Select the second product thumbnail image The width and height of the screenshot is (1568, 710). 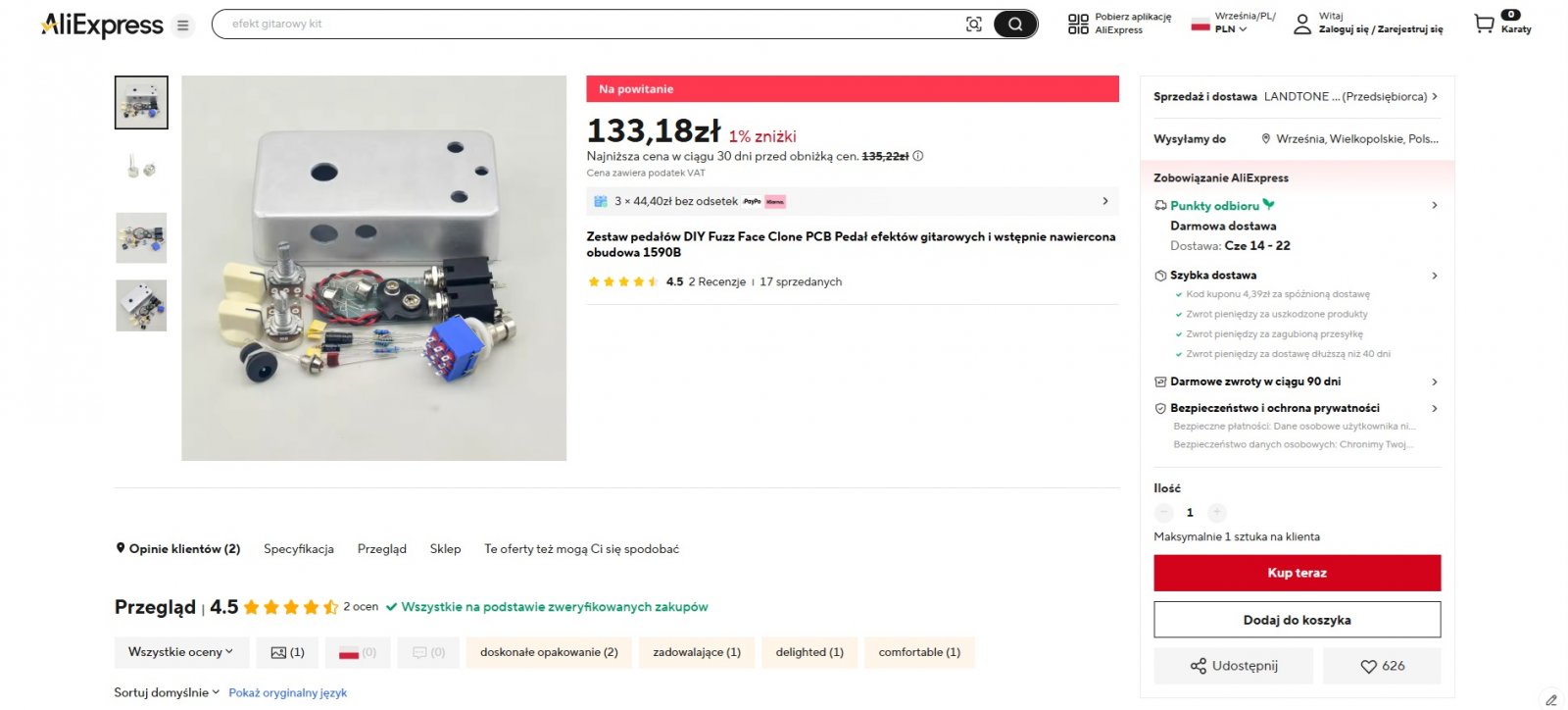tap(141, 170)
